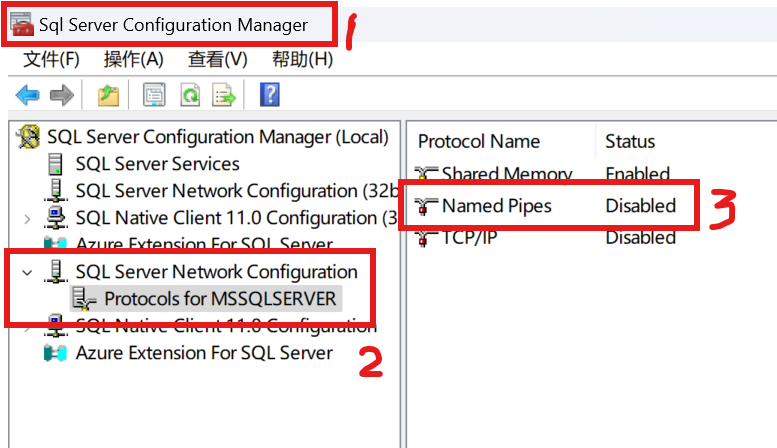Click the title bar application icon
This screenshot has height=448, width=777.
[x=22, y=24]
